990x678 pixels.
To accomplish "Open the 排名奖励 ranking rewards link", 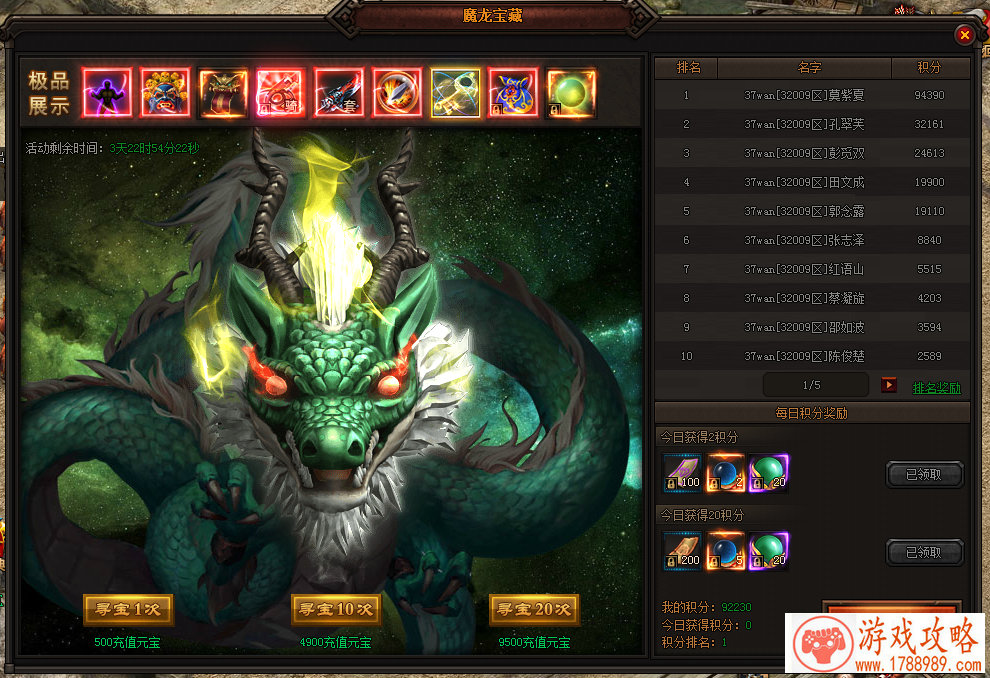I will [936, 388].
